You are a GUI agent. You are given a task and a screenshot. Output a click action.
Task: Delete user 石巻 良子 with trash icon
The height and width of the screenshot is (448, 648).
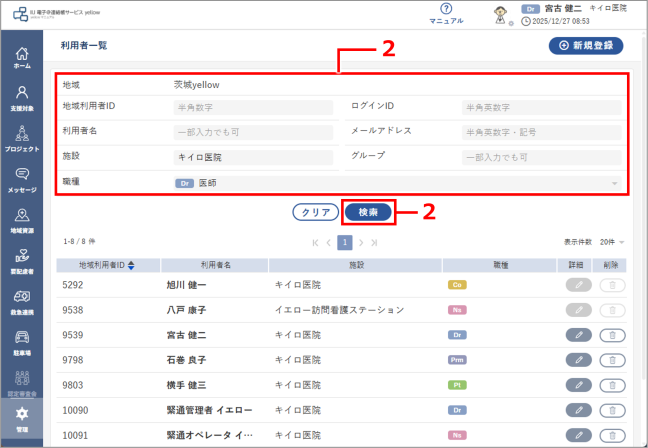point(611,360)
